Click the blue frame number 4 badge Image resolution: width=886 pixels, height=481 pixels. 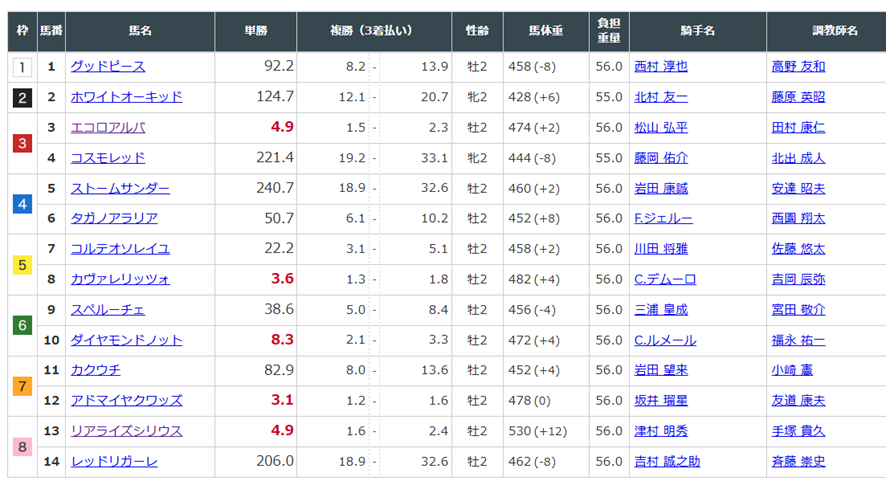(x=22, y=204)
